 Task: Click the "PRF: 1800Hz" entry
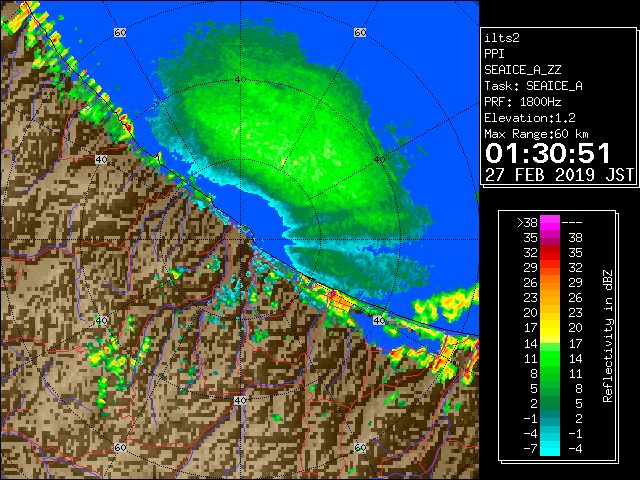coord(522,102)
